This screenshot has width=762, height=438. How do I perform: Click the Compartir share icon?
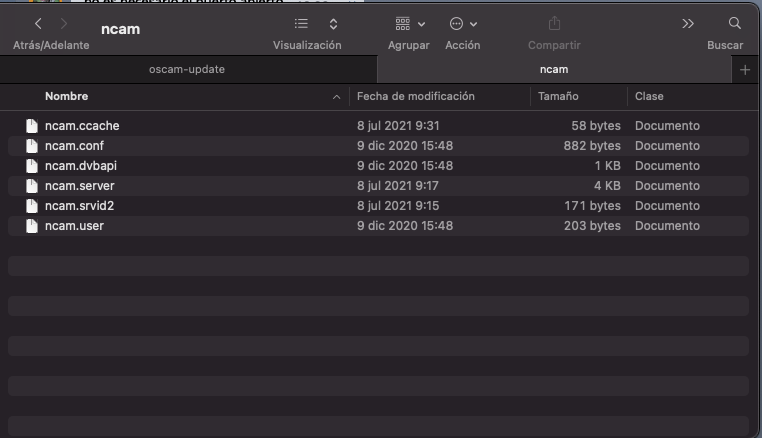click(553, 23)
